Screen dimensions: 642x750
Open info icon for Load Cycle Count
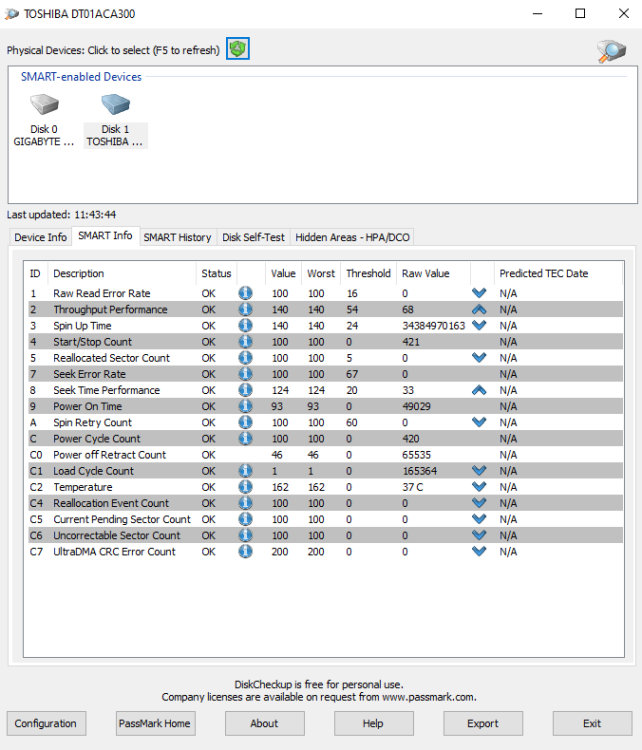pos(245,471)
